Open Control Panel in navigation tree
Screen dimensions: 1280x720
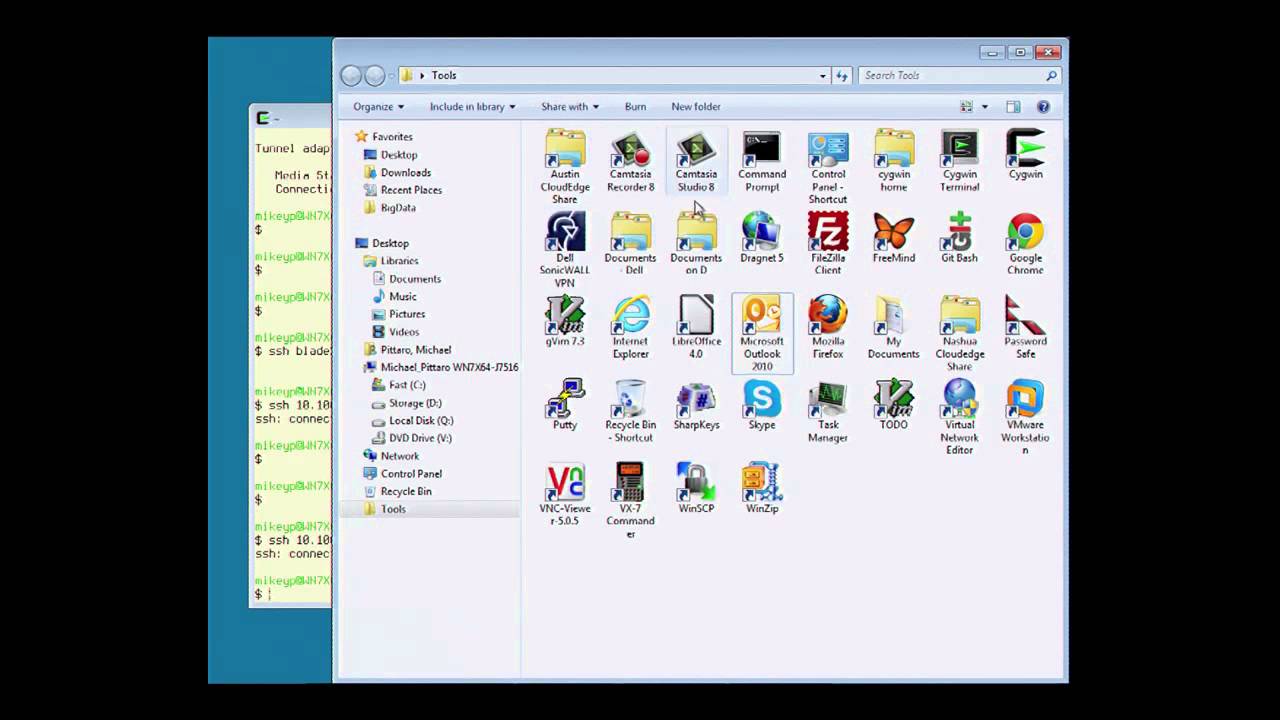coord(410,474)
